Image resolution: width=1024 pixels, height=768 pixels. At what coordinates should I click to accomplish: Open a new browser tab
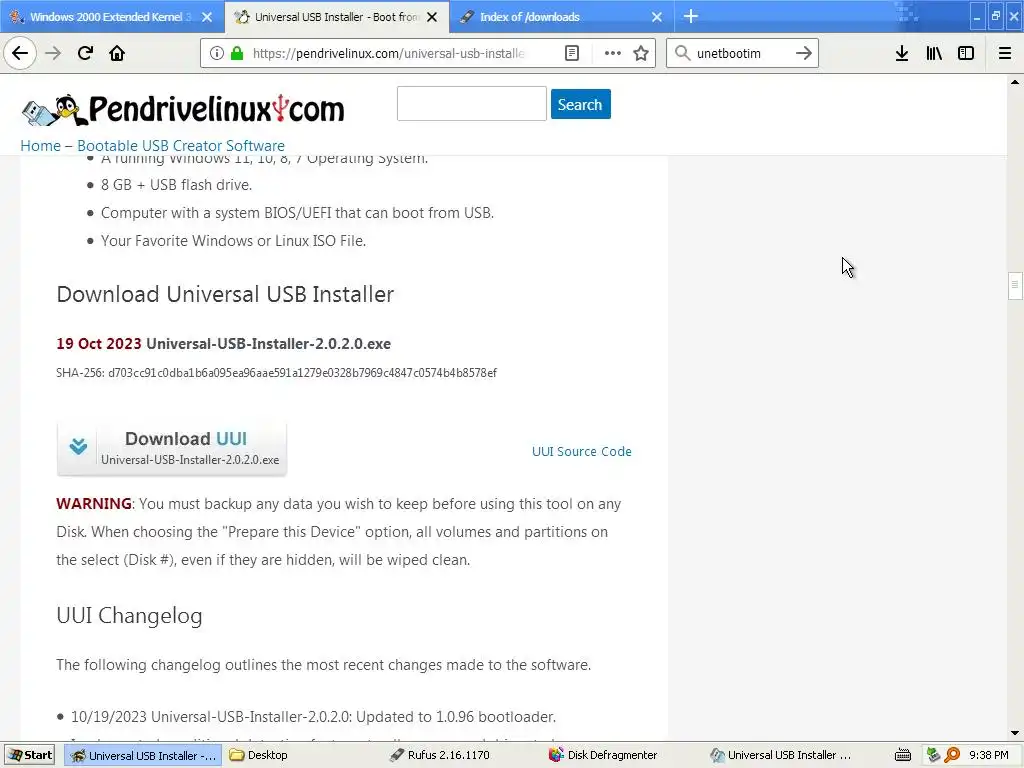(691, 16)
